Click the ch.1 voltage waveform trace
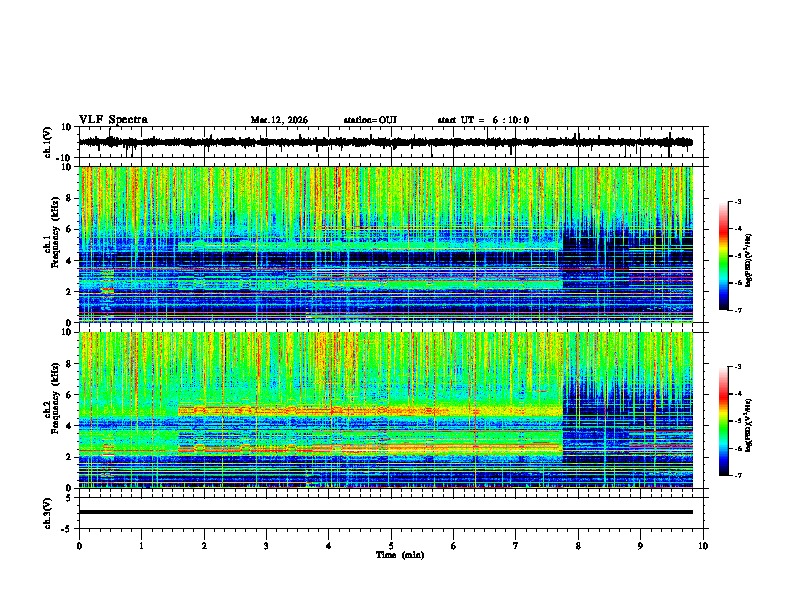Image resolution: width=792 pixels, height=612 pixels. pos(385,142)
